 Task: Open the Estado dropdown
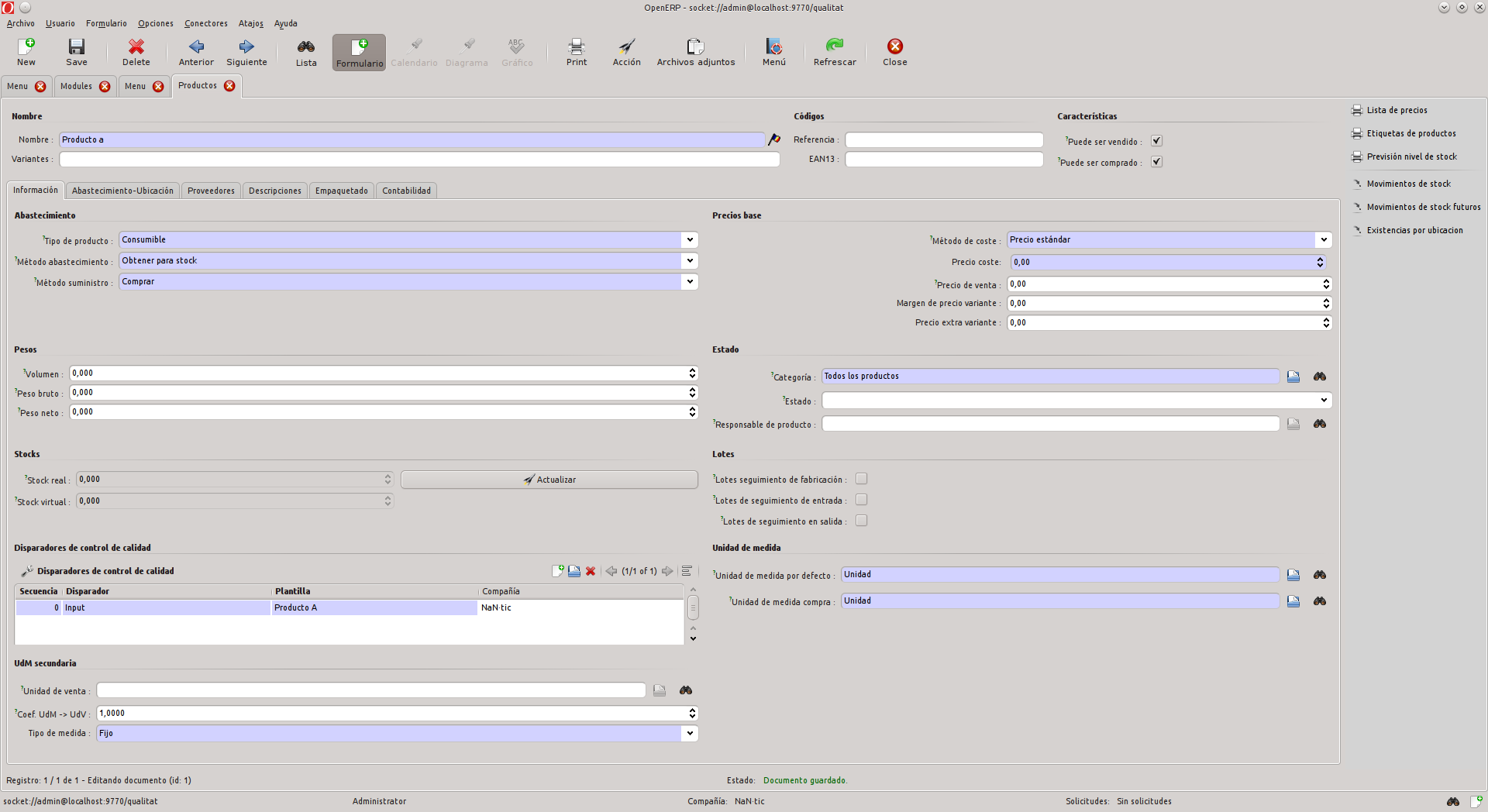pos(1324,401)
